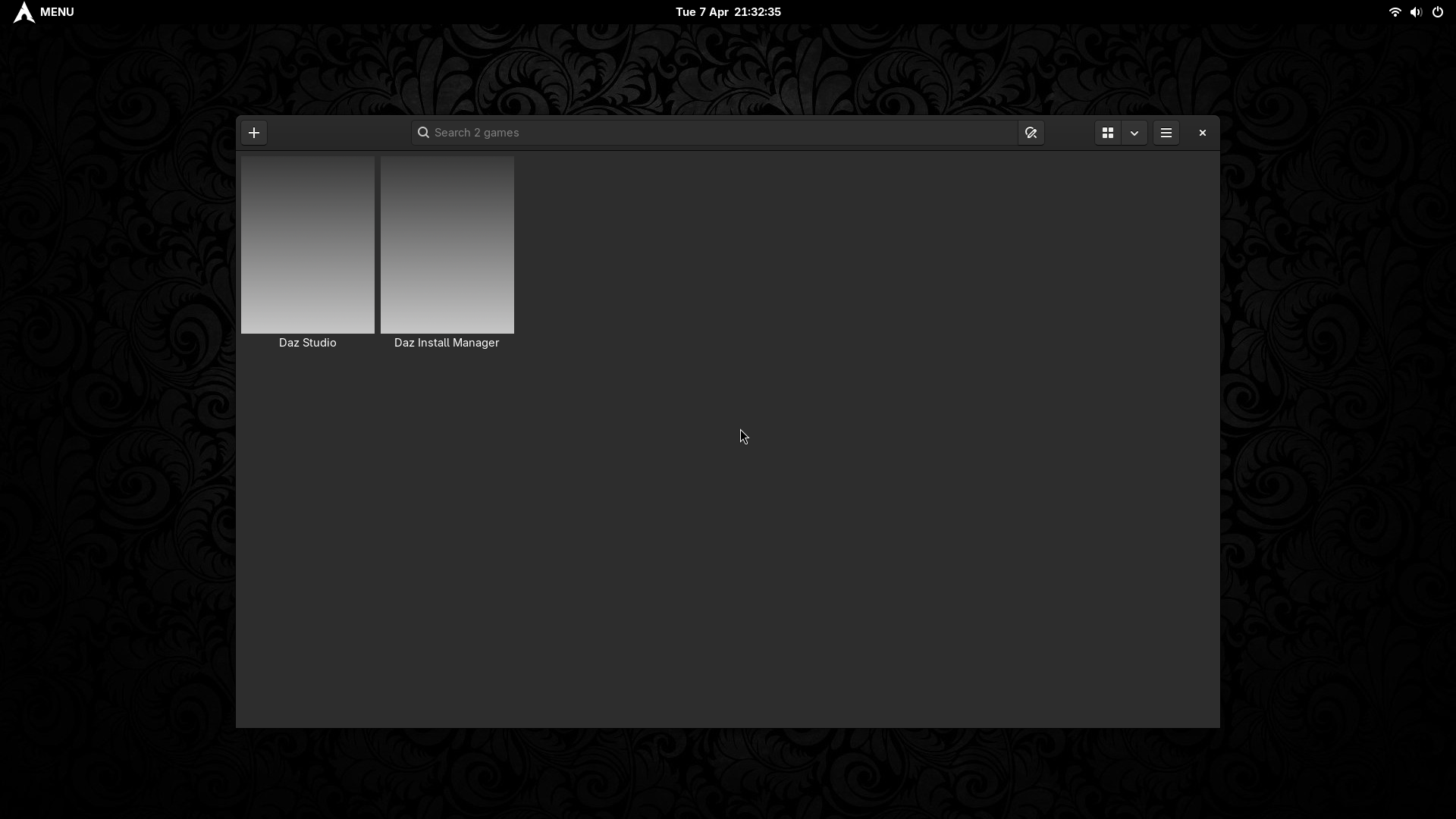
Task: Click the Wi-Fi status icon
Action: tap(1394, 12)
